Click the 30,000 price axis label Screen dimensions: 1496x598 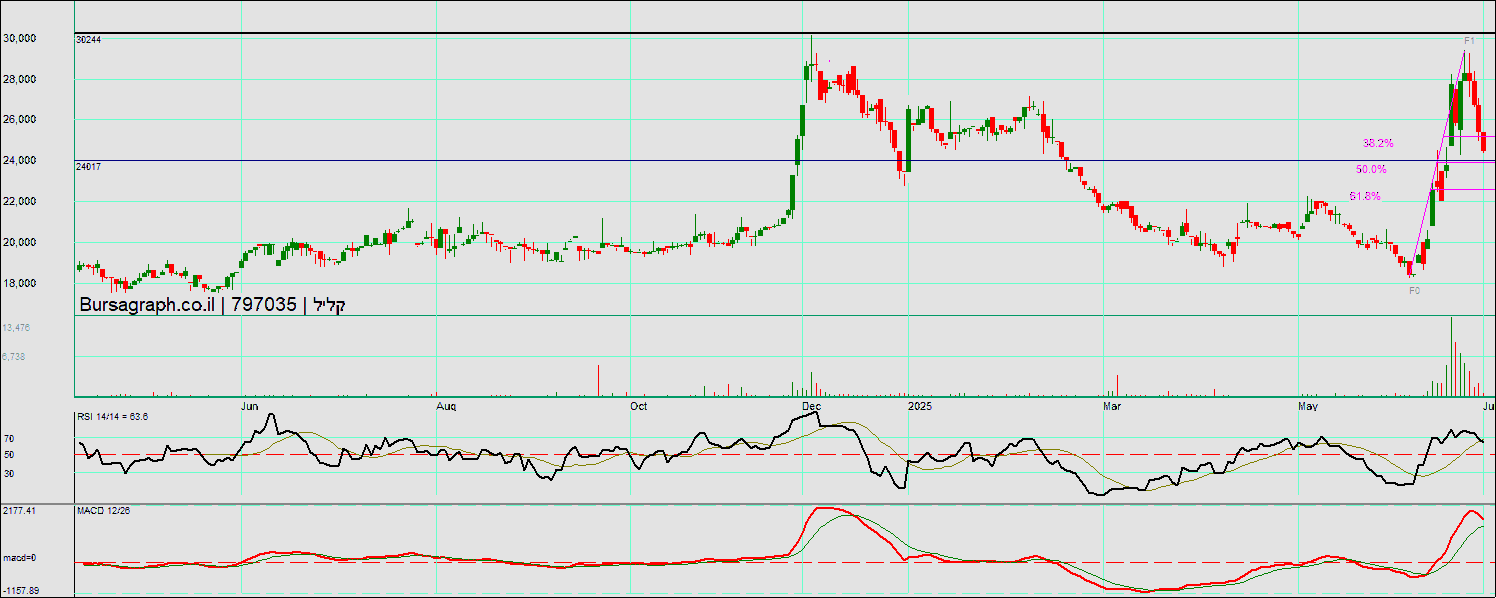(20, 38)
